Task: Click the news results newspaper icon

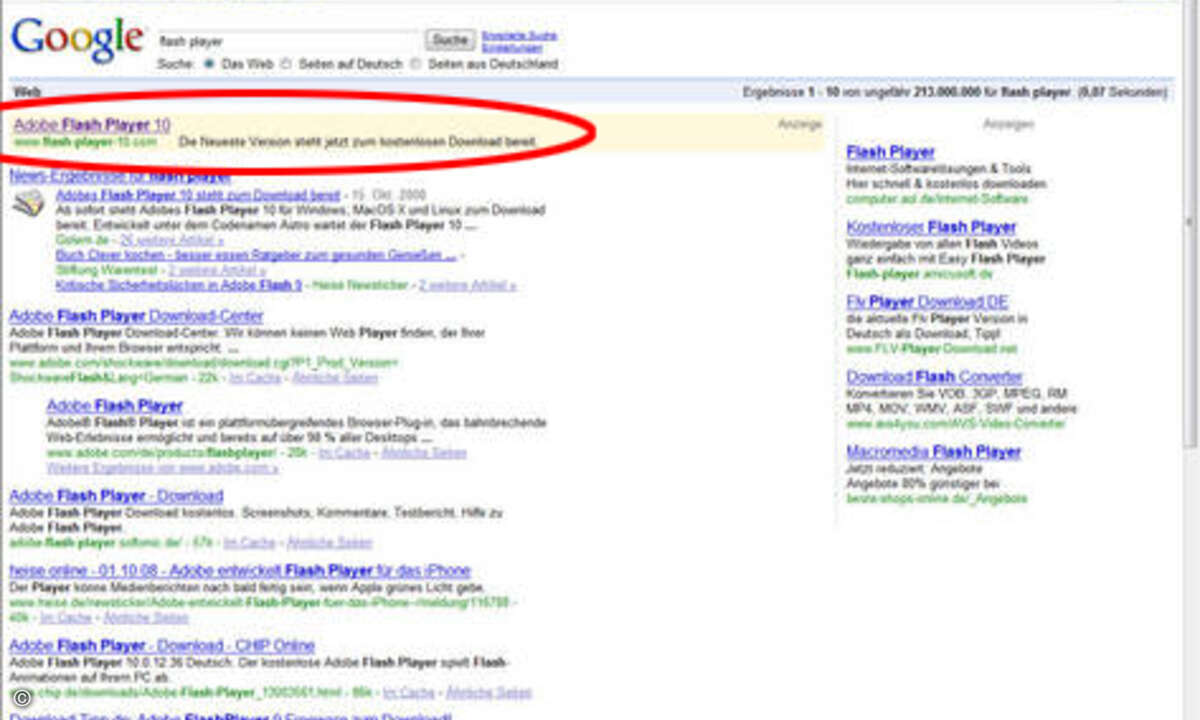Action: (x=29, y=204)
